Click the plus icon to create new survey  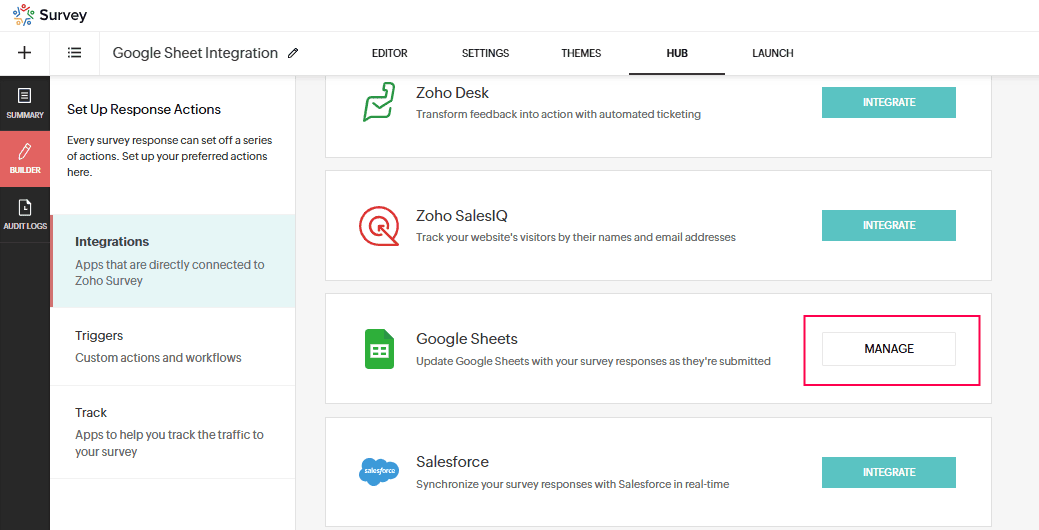(24, 53)
